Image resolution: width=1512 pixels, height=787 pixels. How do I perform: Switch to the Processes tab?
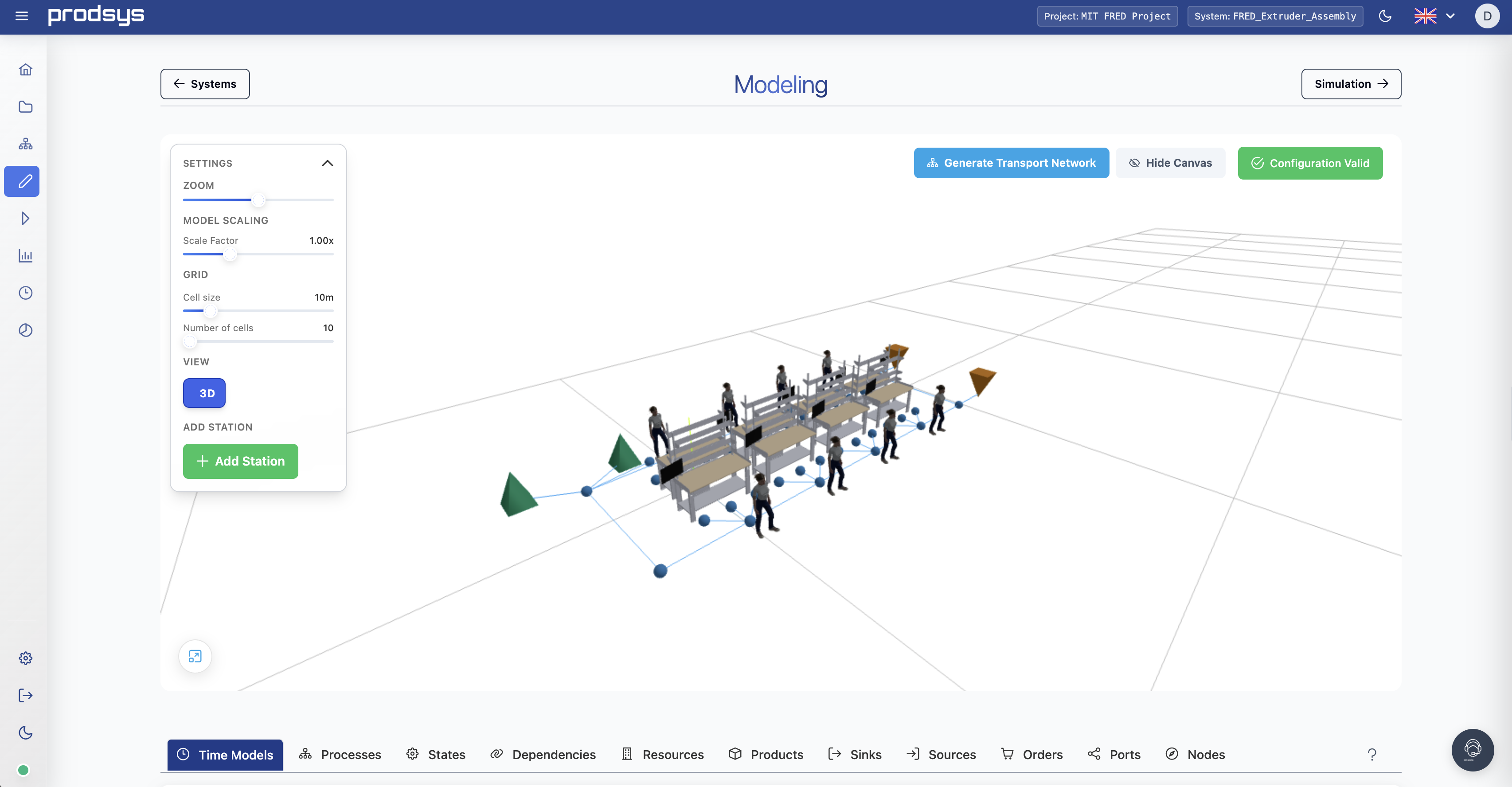[x=340, y=754]
